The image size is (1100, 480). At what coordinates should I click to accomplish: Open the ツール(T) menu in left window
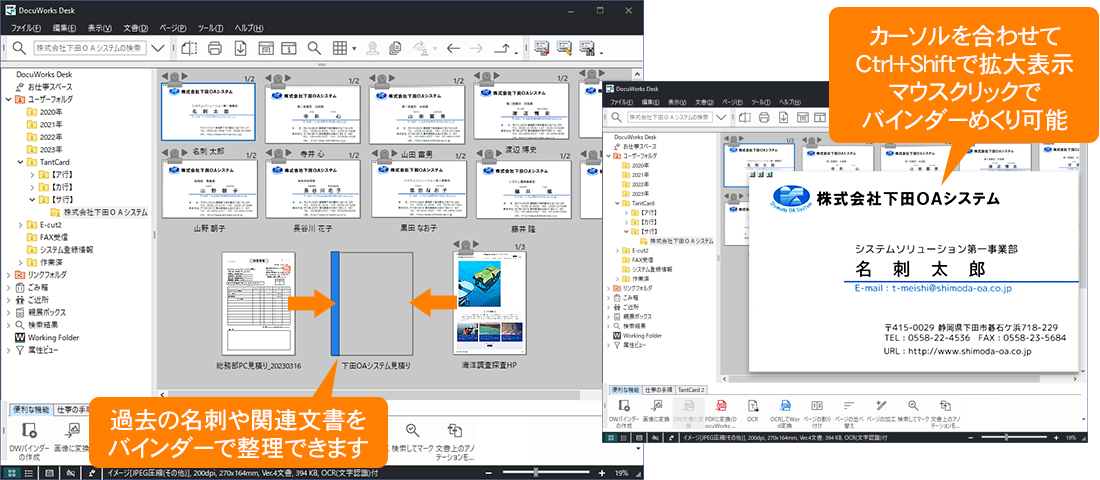point(210,28)
